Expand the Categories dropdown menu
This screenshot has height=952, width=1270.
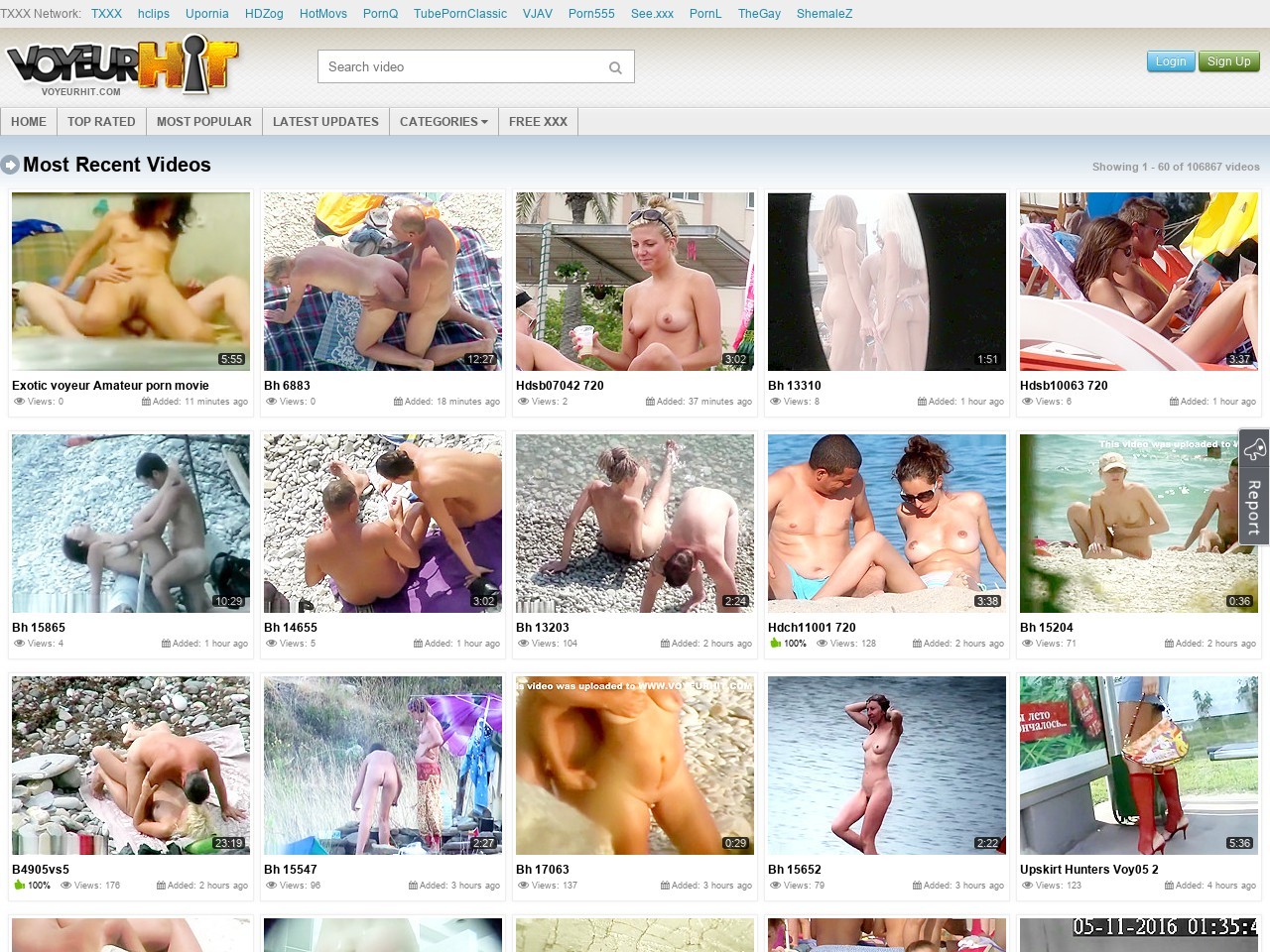(x=444, y=122)
